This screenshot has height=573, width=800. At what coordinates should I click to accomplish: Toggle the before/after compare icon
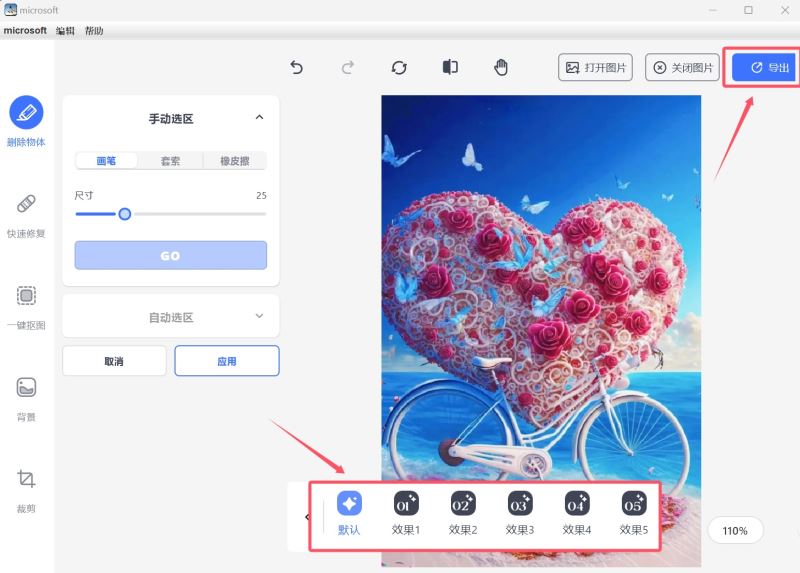pyautogui.click(x=450, y=67)
